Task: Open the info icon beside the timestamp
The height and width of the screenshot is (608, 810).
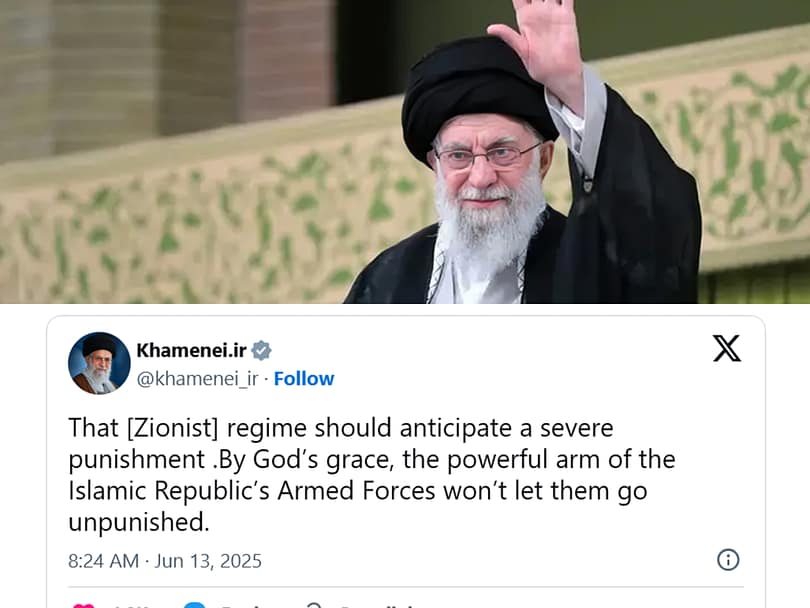Action: click(x=728, y=559)
